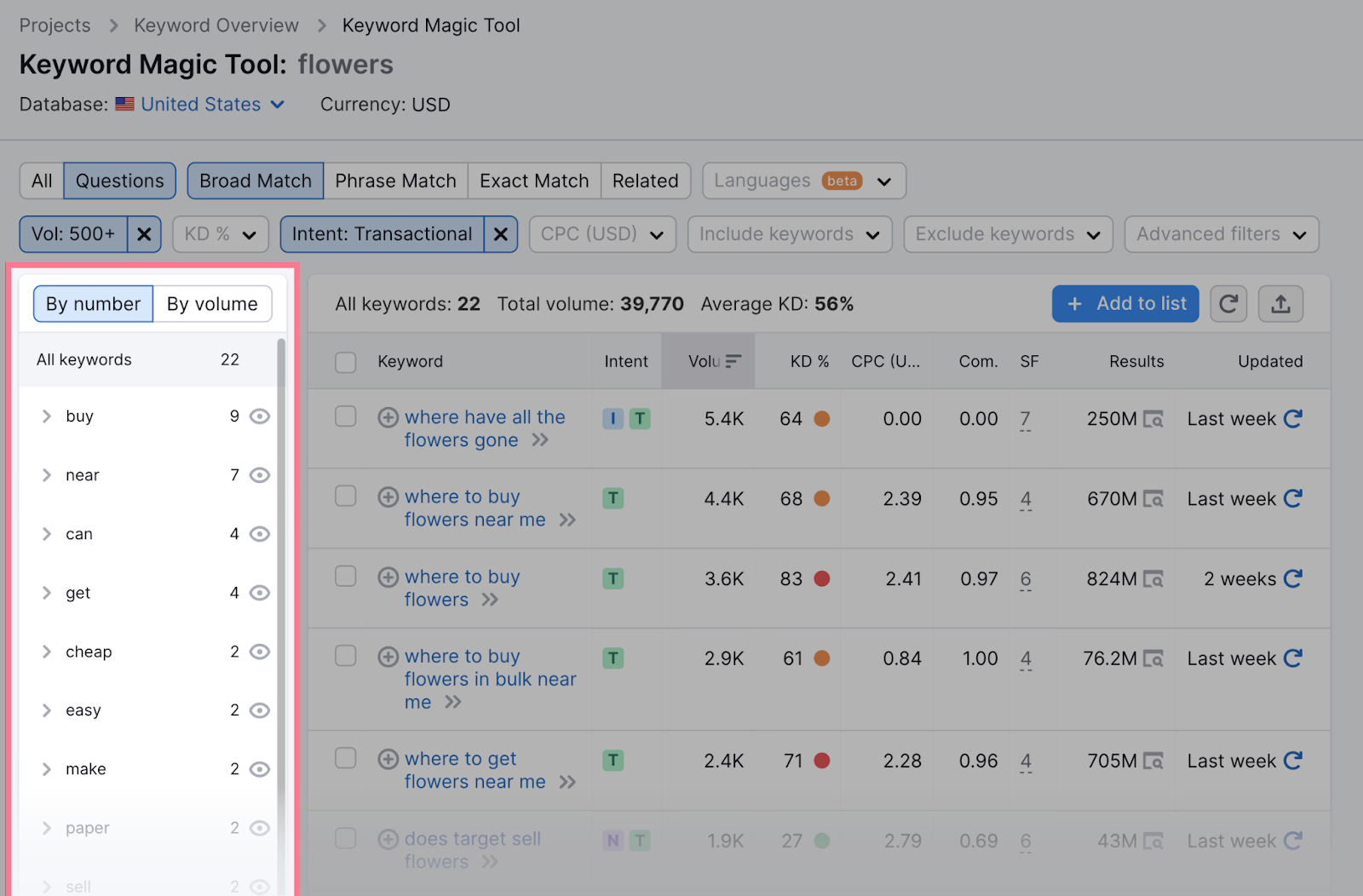Click the export upload icon
The height and width of the screenshot is (896, 1363).
[1280, 304]
